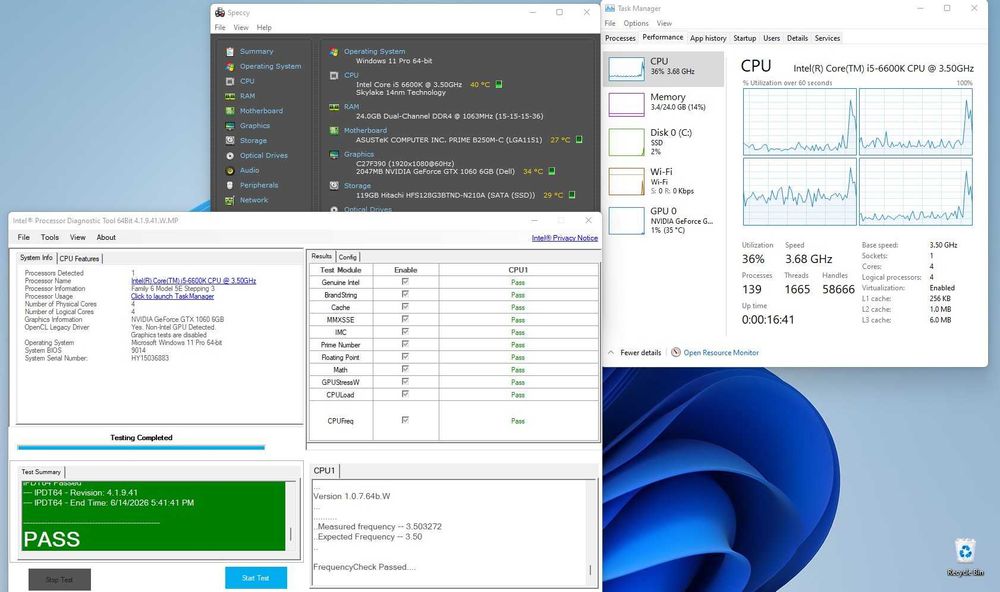Click the Users tab in Task Manager
Screen dimensions: 1000x592
click(772, 38)
